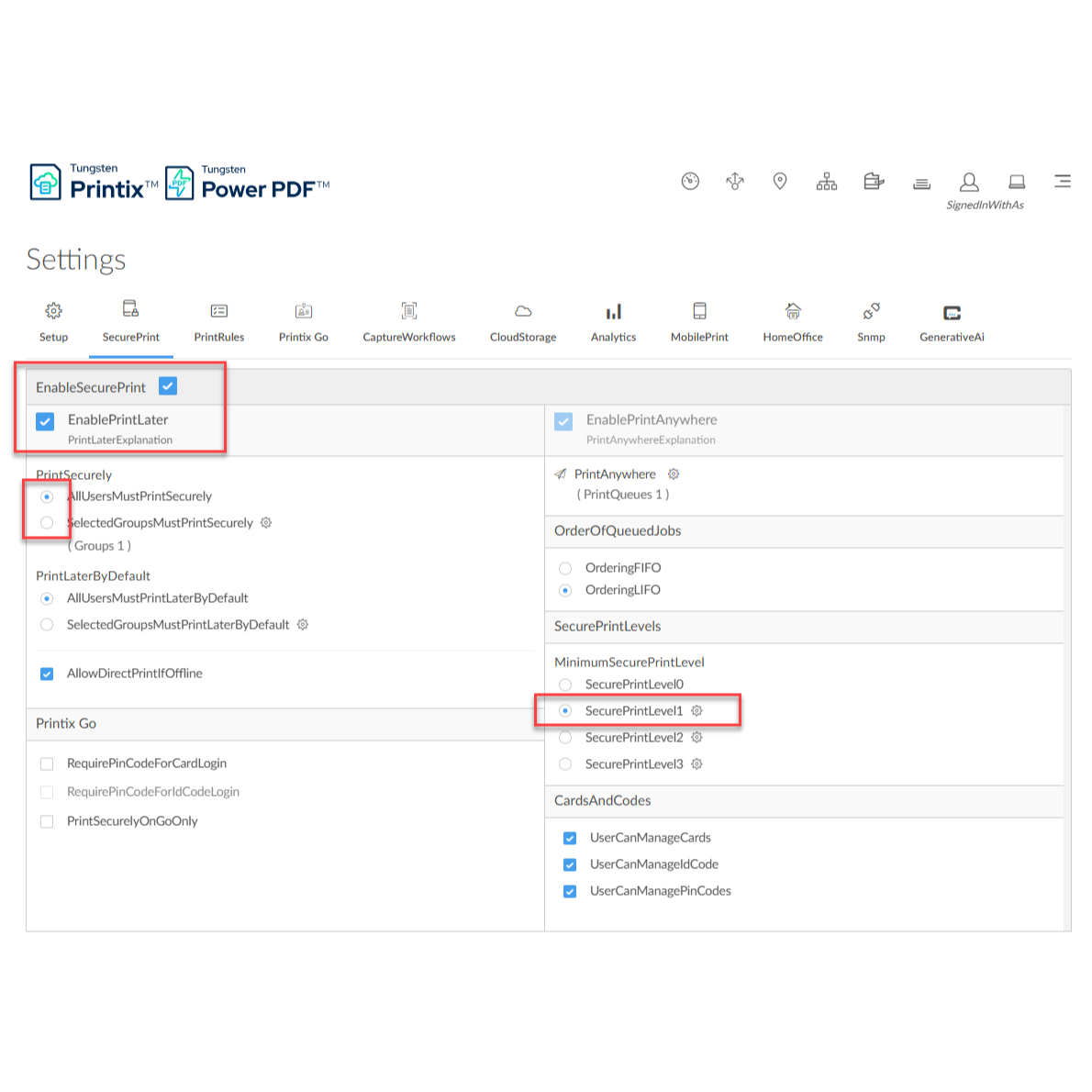The width and height of the screenshot is (1092, 1092).
Task: Select the OrderingFIFO radio button
Action: click(x=565, y=568)
